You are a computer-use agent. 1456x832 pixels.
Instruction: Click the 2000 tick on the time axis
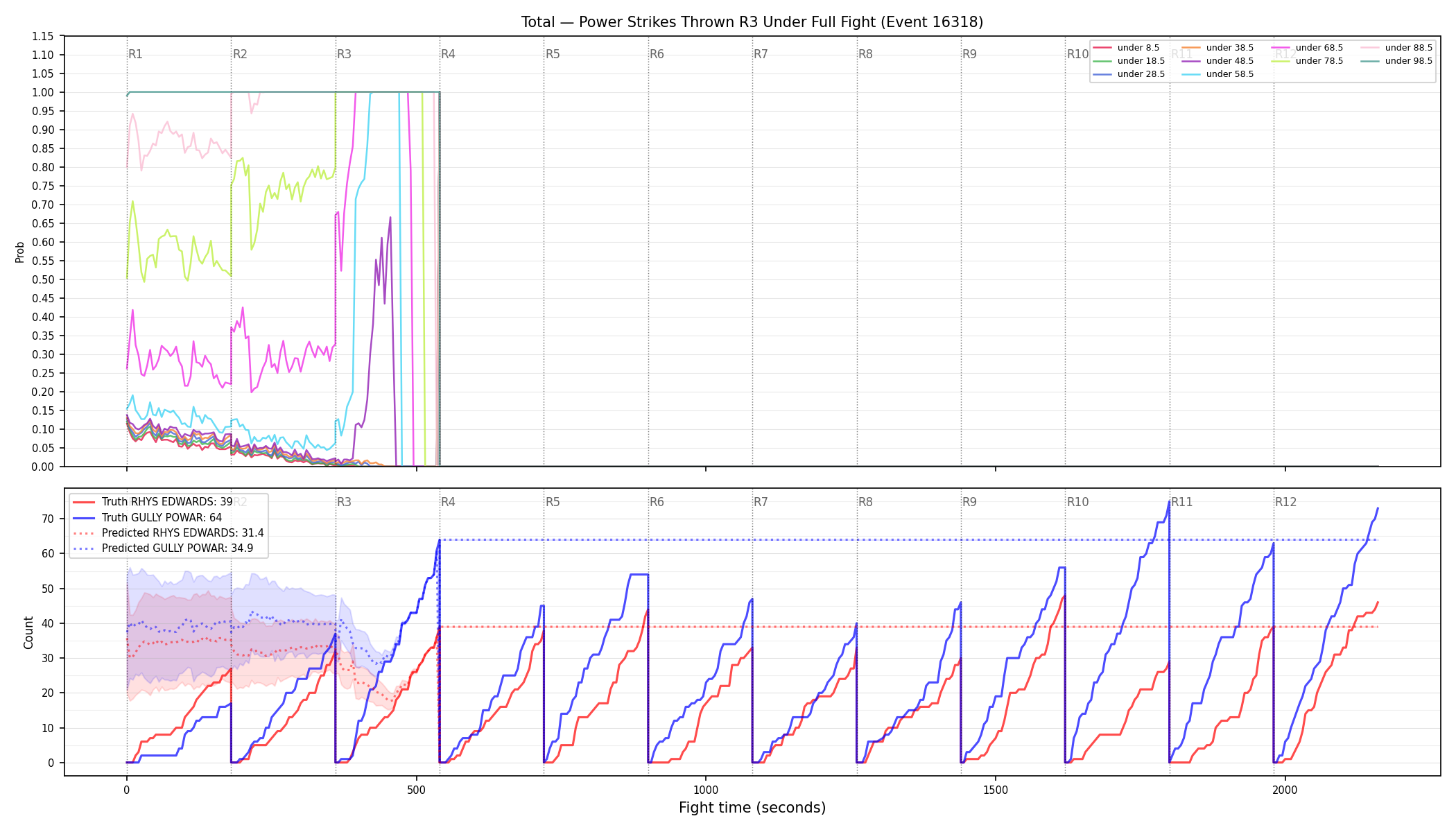(1285, 790)
